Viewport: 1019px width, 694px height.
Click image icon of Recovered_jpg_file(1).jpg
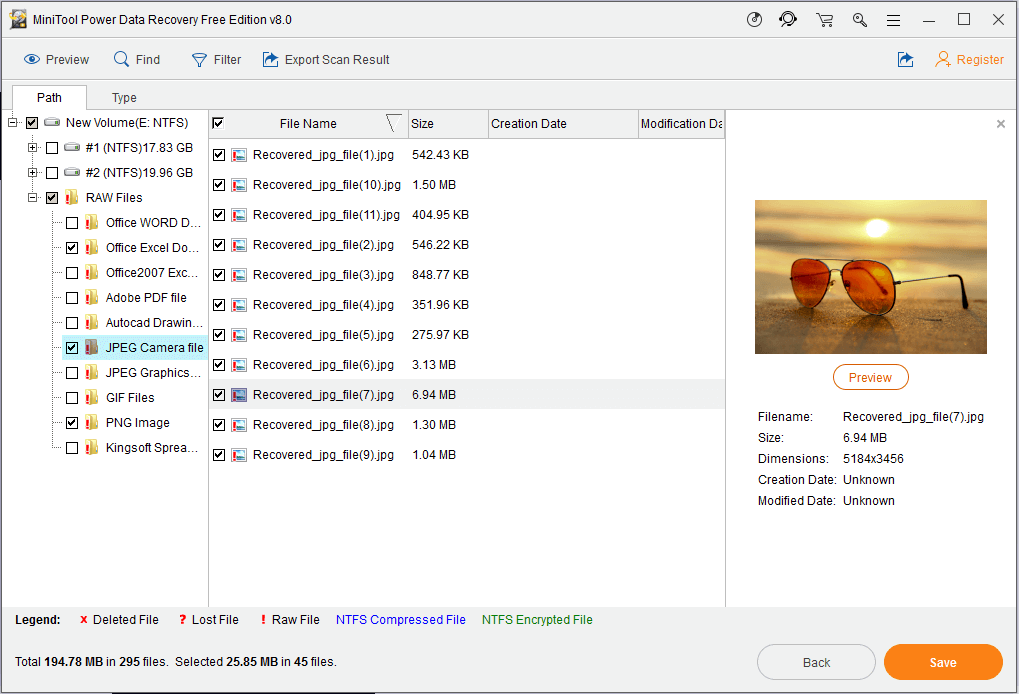[x=239, y=155]
